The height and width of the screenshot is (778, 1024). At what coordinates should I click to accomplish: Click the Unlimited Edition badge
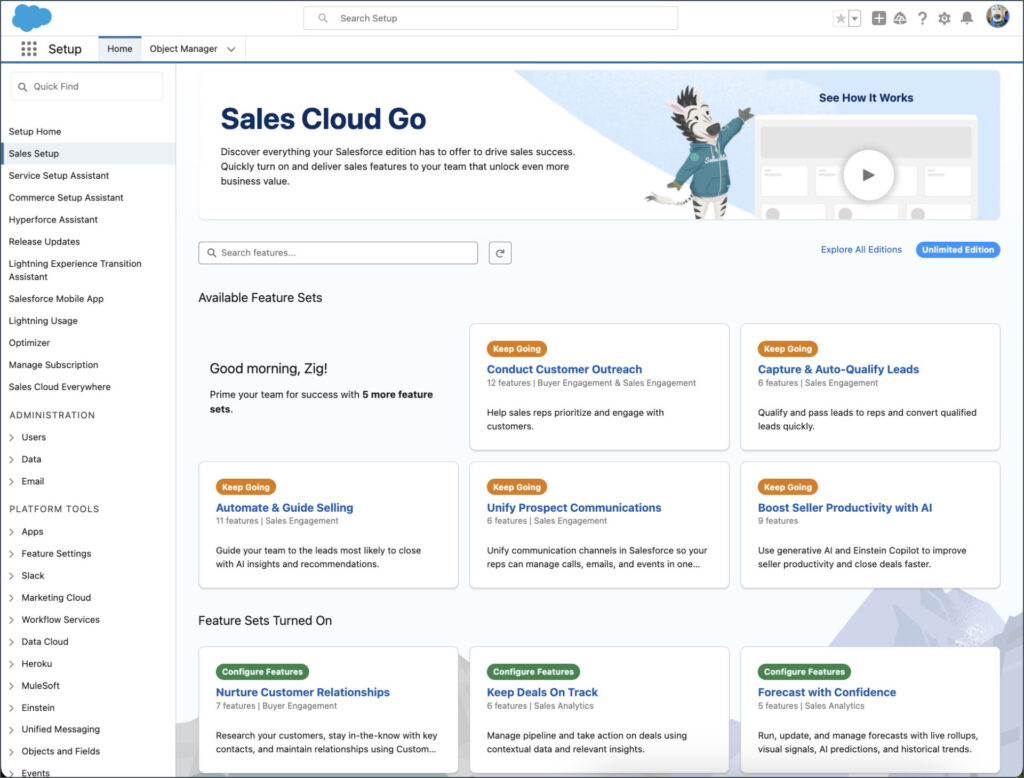coord(957,250)
